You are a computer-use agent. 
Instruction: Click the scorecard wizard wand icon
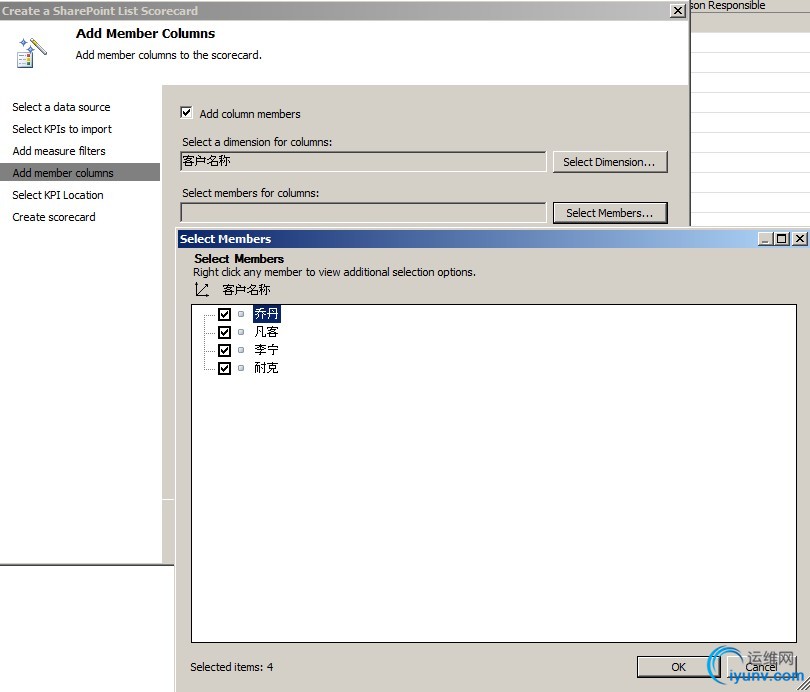32,52
